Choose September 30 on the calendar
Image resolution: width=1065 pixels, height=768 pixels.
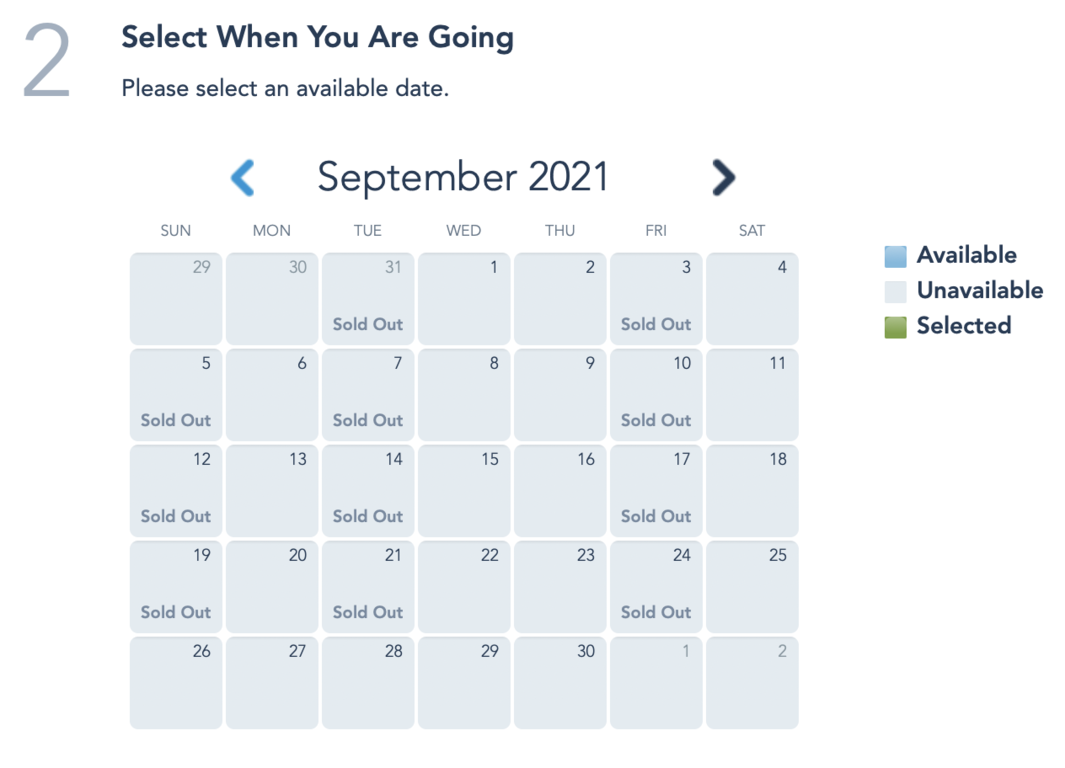point(560,682)
